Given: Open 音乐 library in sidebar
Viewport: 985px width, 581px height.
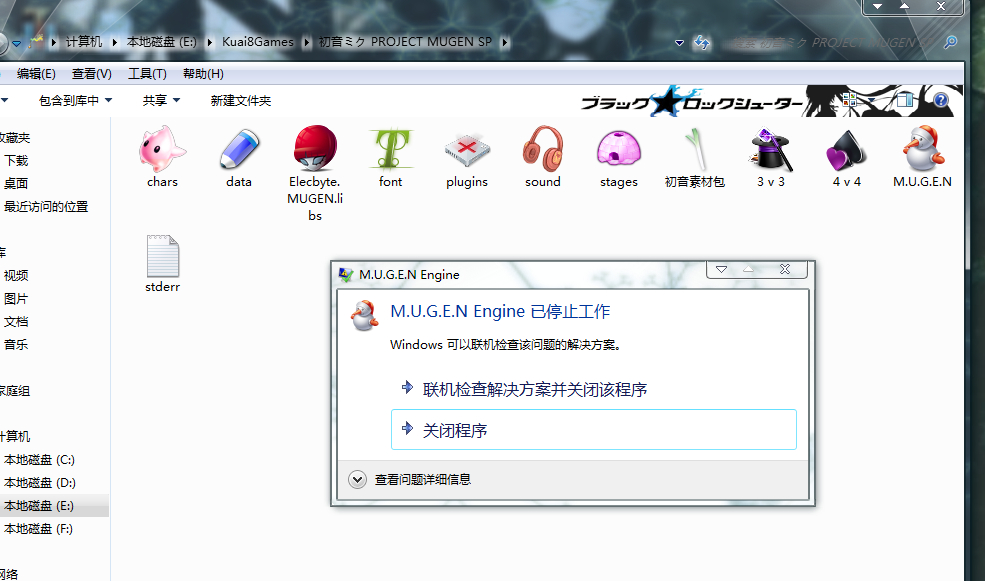Looking at the screenshot, I should (x=16, y=344).
